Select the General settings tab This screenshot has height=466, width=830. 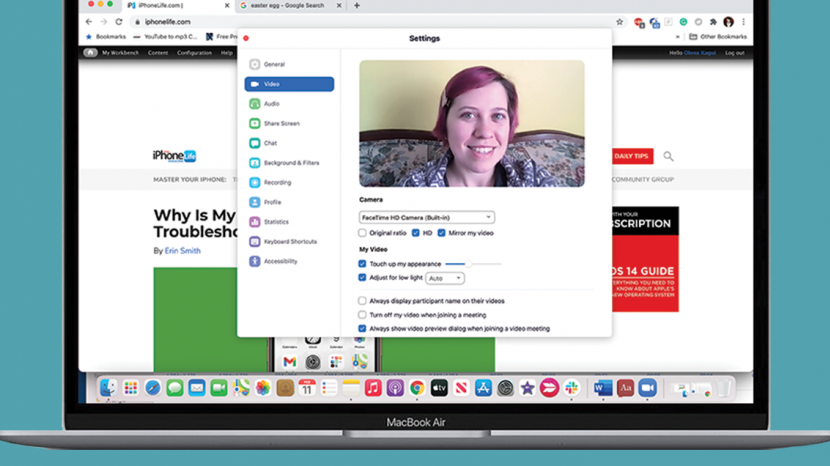289,64
